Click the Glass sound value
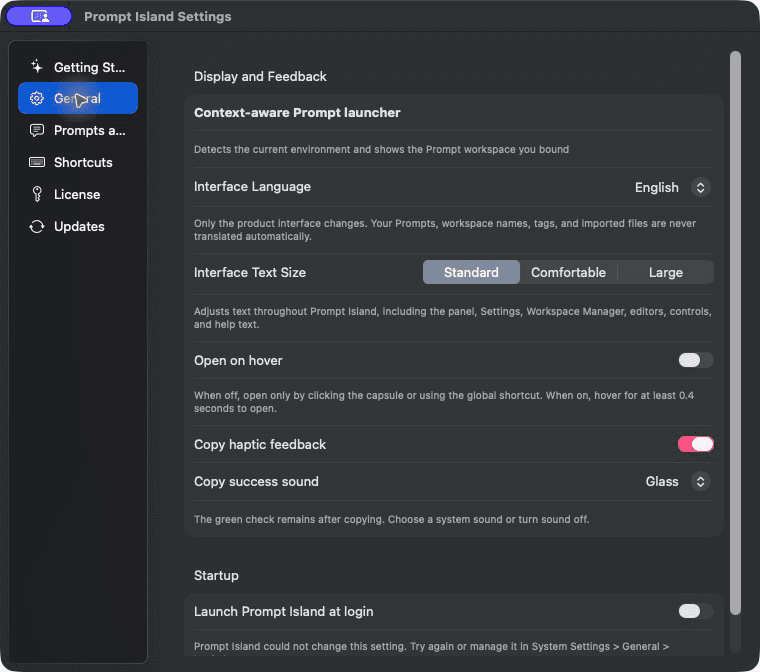Viewport: 760px width, 672px height. [662, 481]
